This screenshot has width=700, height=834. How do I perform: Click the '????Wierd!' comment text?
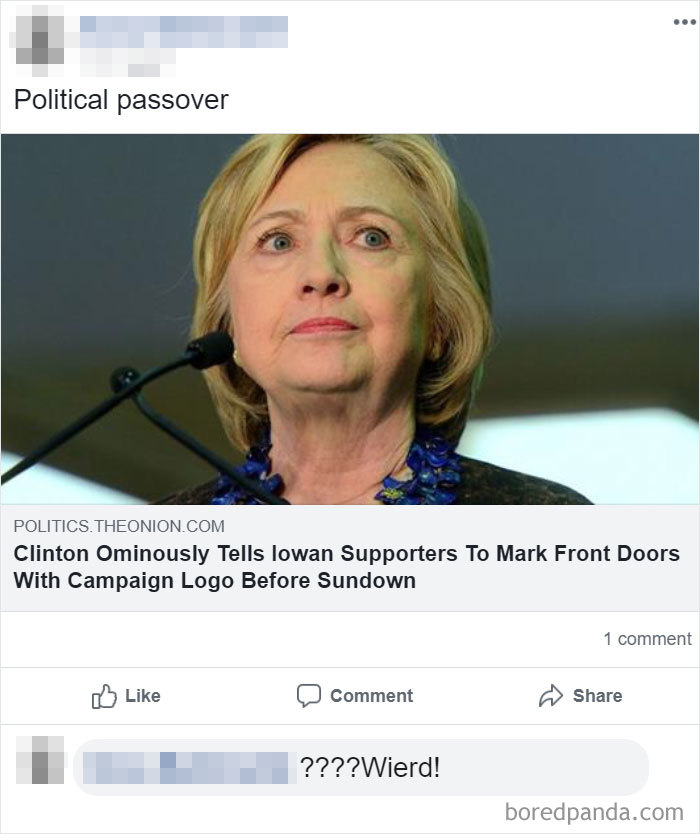(x=370, y=768)
